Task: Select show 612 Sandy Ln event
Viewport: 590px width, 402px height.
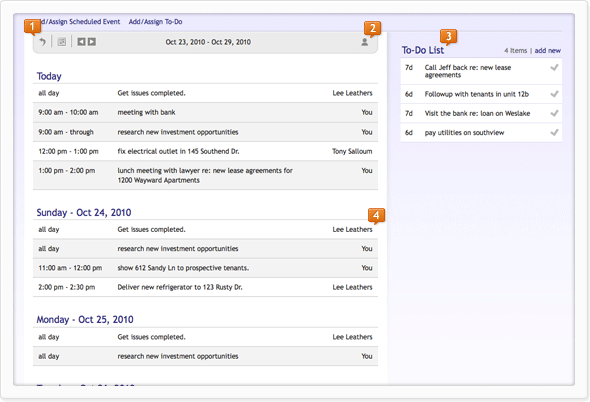Action: point(205,268)
